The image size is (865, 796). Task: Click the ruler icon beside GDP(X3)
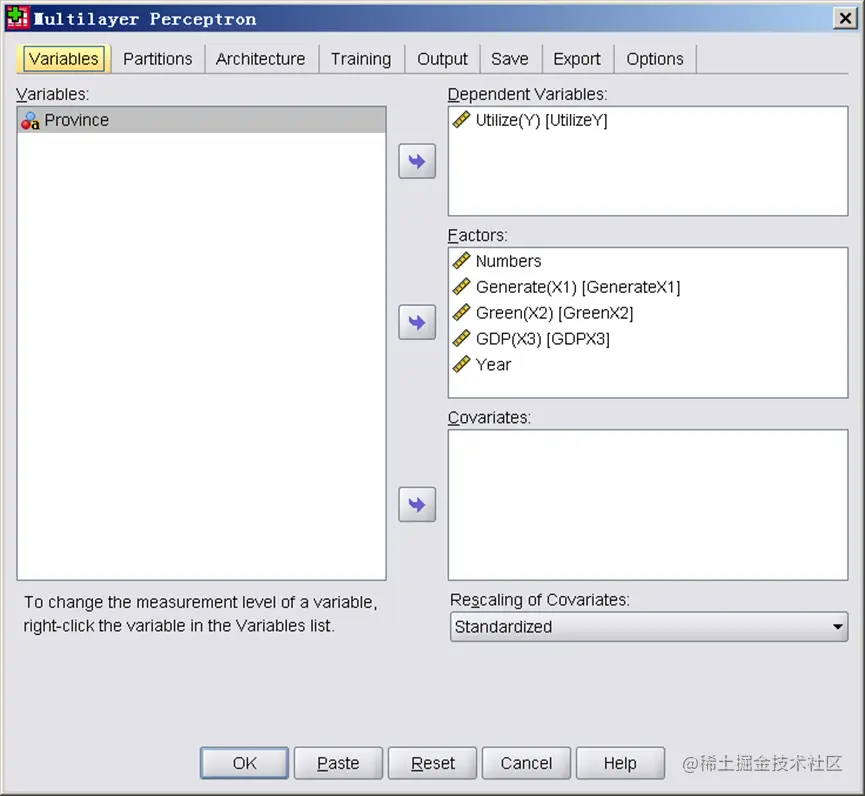coord(461,338)
